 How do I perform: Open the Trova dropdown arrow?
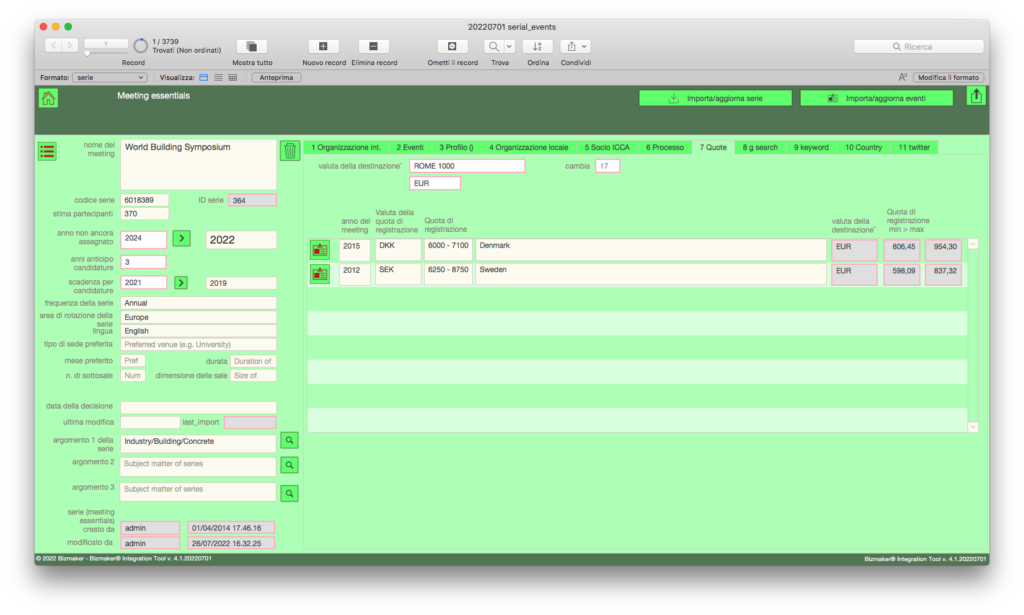(x=509, y=46)
